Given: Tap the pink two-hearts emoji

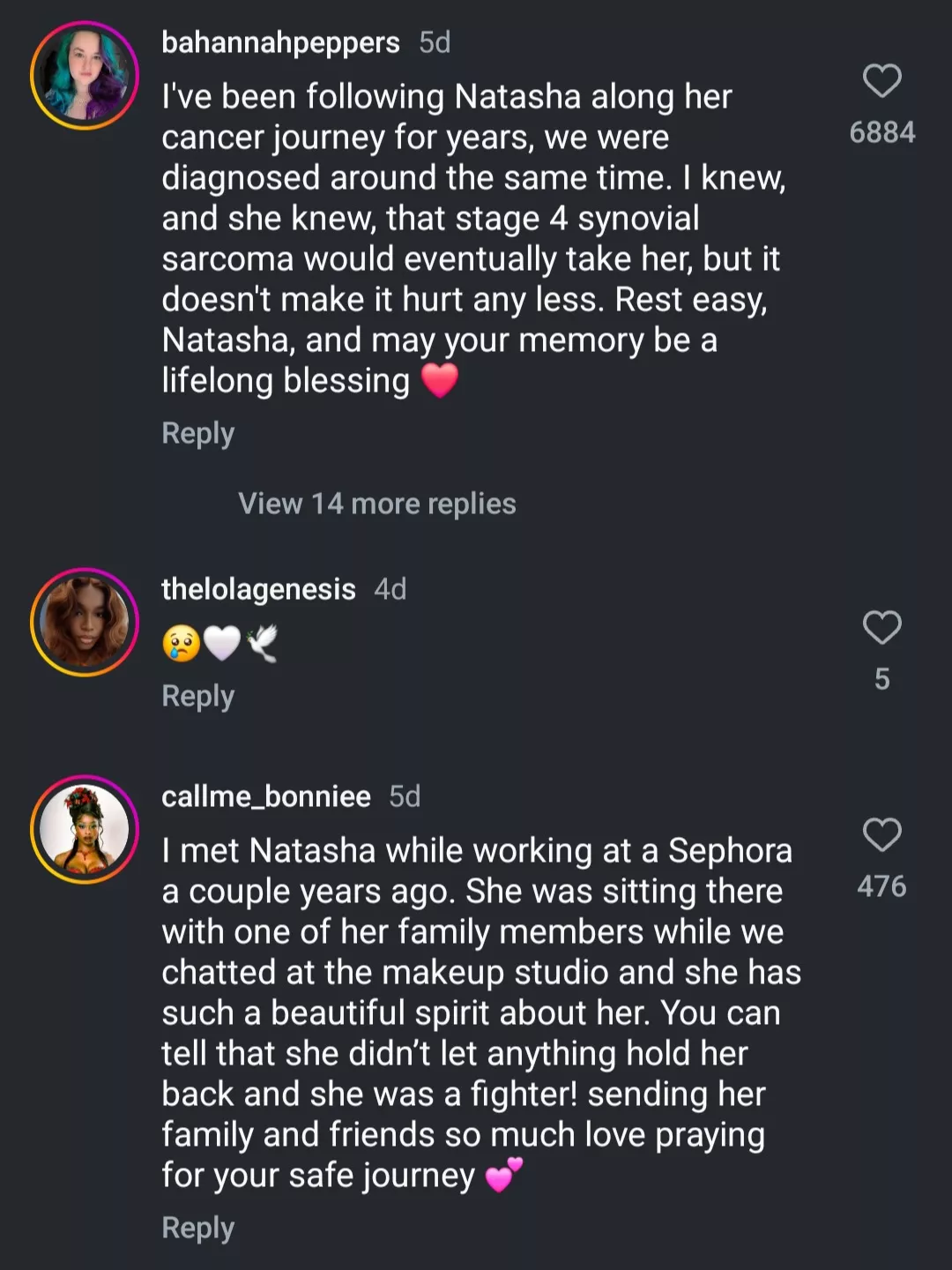Looking at the screenshot, I should [x=503, y=1175].
